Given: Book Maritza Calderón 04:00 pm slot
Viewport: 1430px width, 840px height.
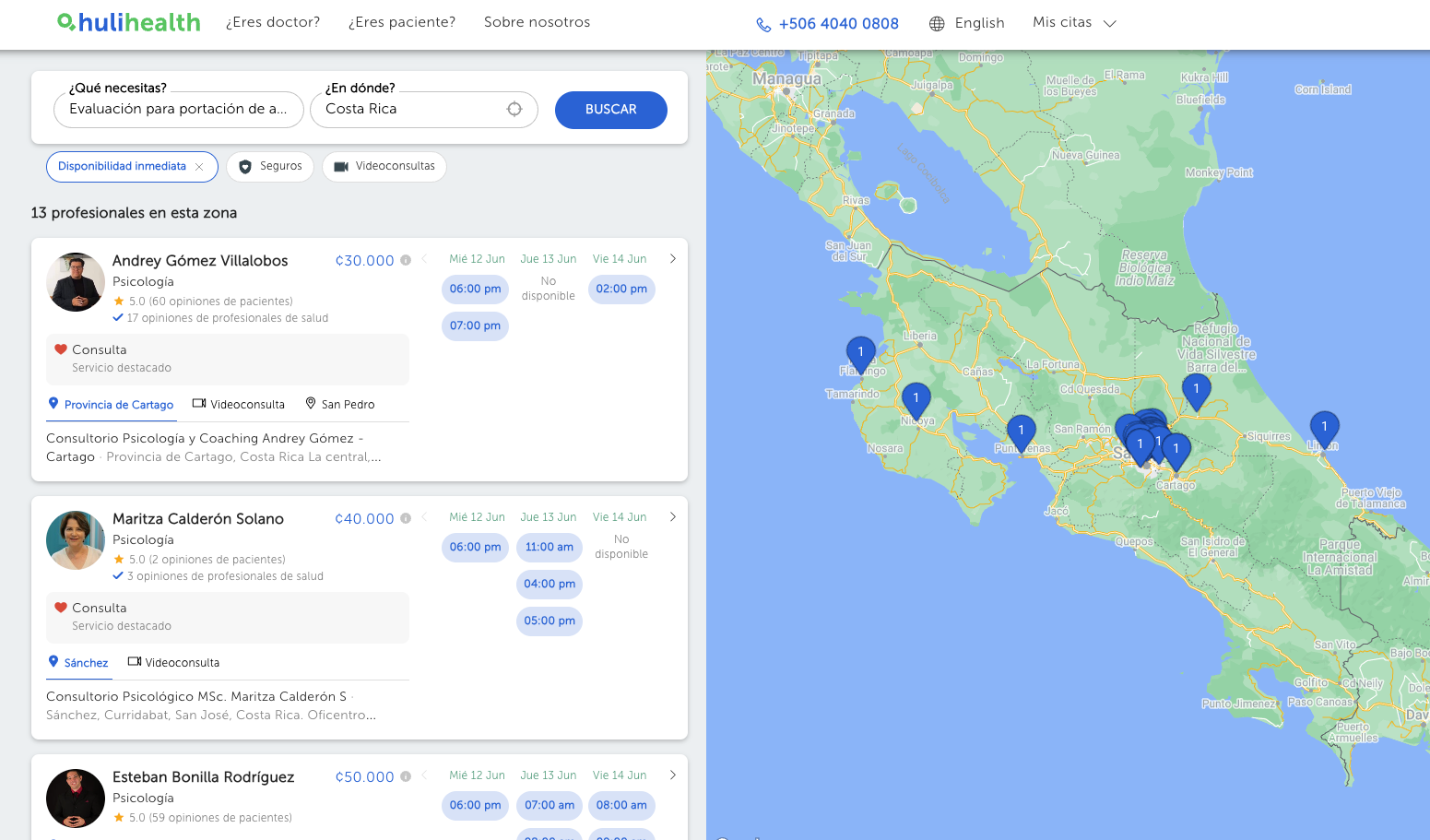Looking at the screenshot, I should [550, 585].
